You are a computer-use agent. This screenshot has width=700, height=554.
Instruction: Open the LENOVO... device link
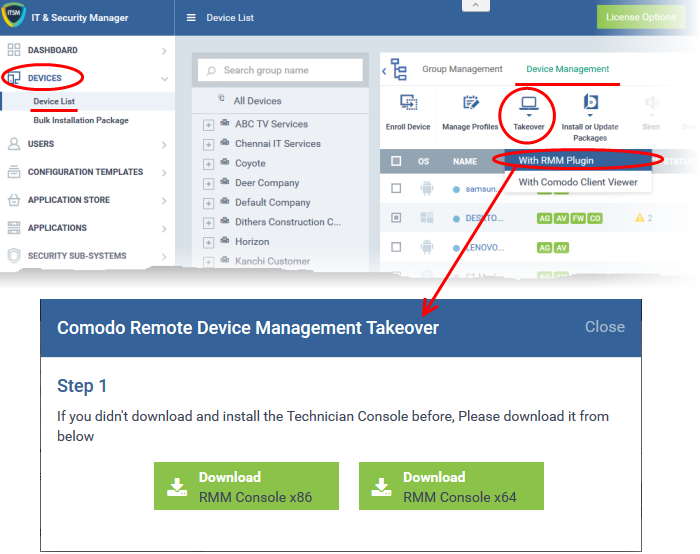pyautogui.click(x=485, y=248)
